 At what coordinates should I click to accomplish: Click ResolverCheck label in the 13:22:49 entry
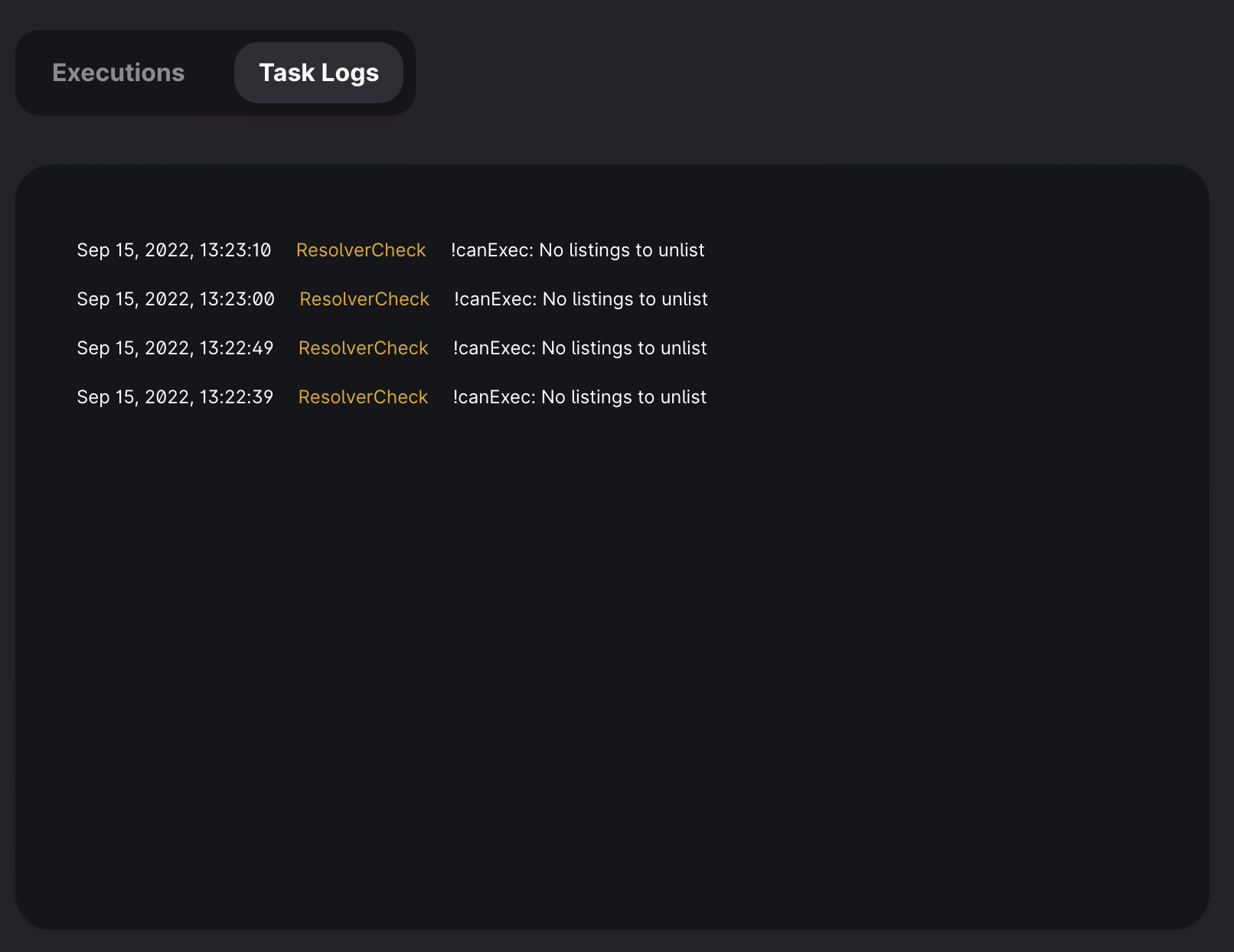363,348
